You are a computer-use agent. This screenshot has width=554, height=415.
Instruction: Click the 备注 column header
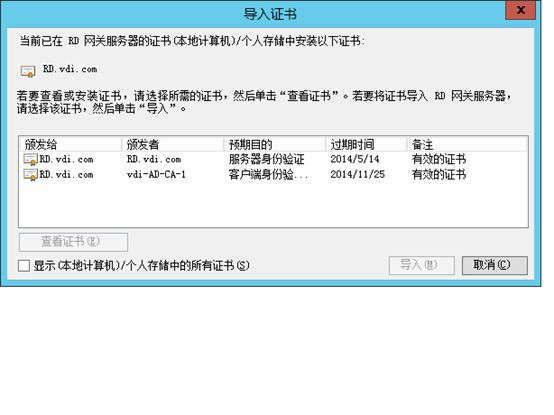[467, 144]
